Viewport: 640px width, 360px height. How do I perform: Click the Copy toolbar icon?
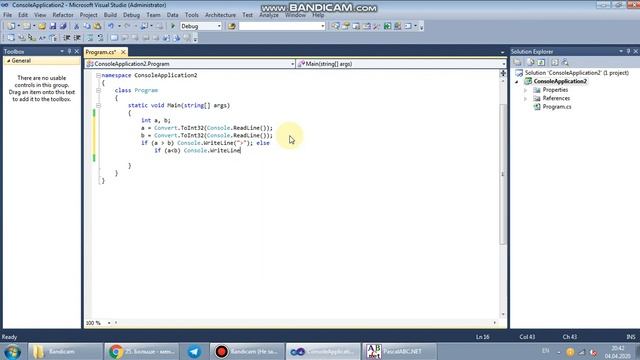87,26
